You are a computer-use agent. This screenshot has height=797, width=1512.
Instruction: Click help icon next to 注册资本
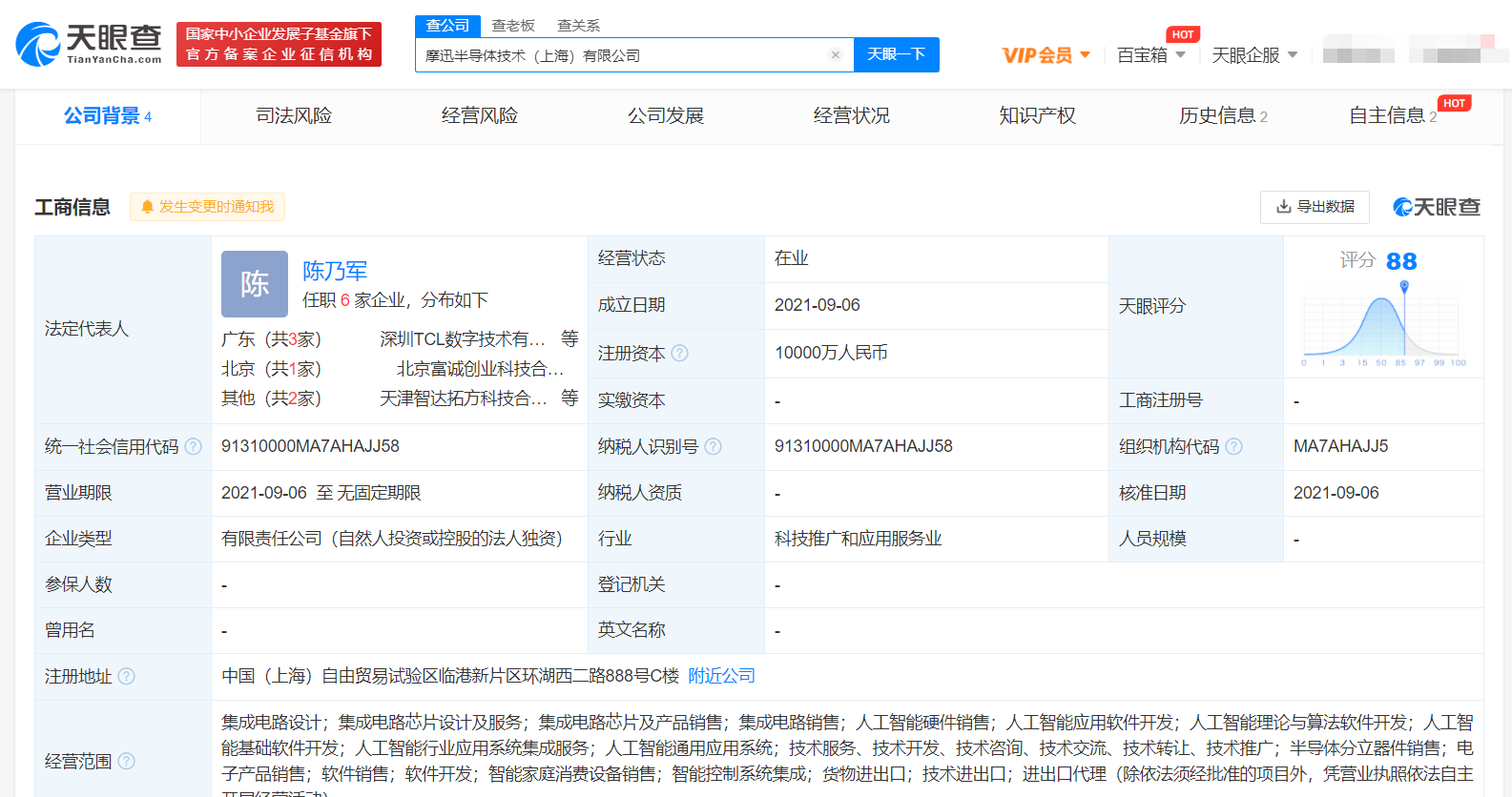pos(679,353)
